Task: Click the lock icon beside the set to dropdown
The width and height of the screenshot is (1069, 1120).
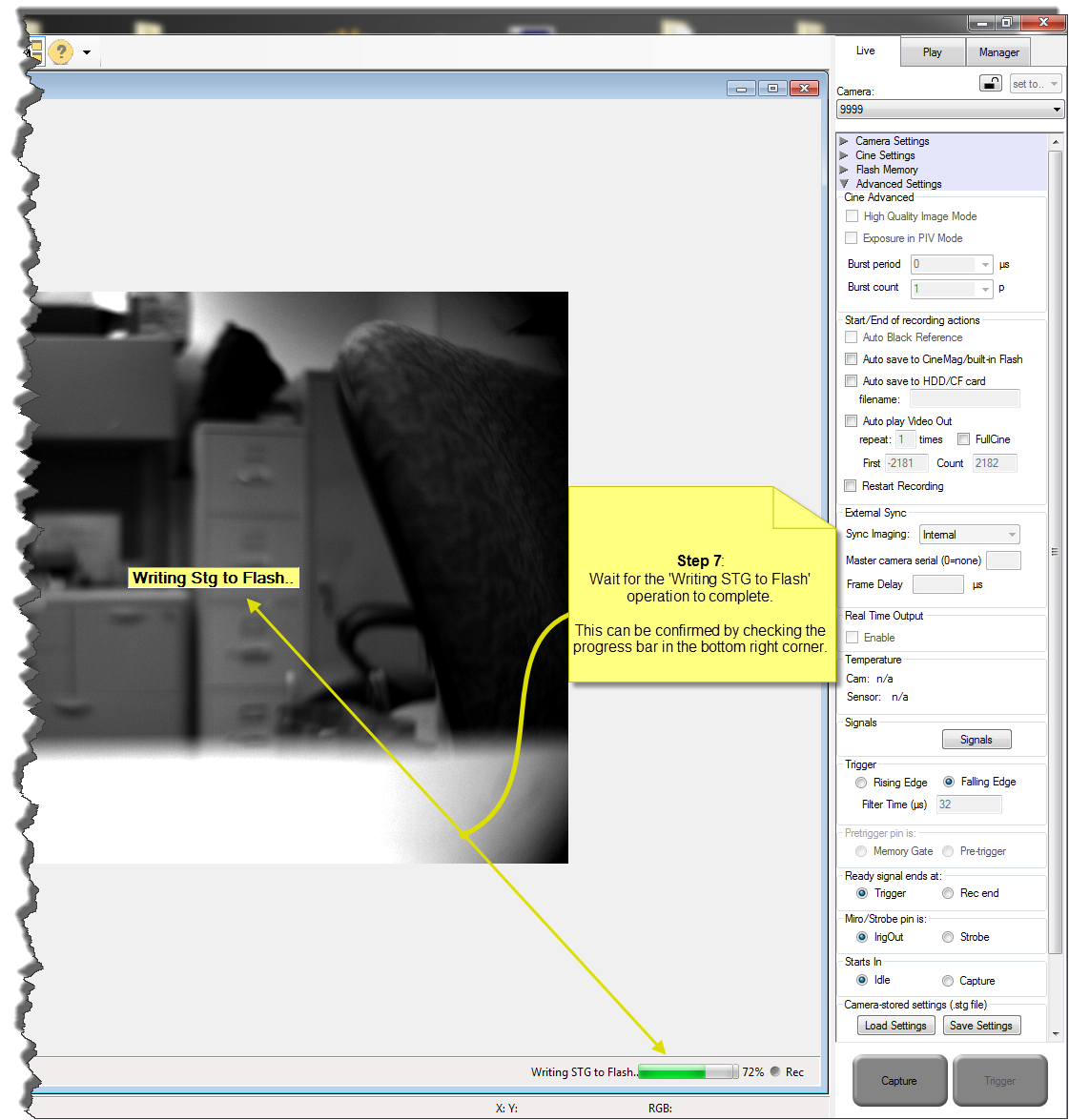Action: coord(991,83)
